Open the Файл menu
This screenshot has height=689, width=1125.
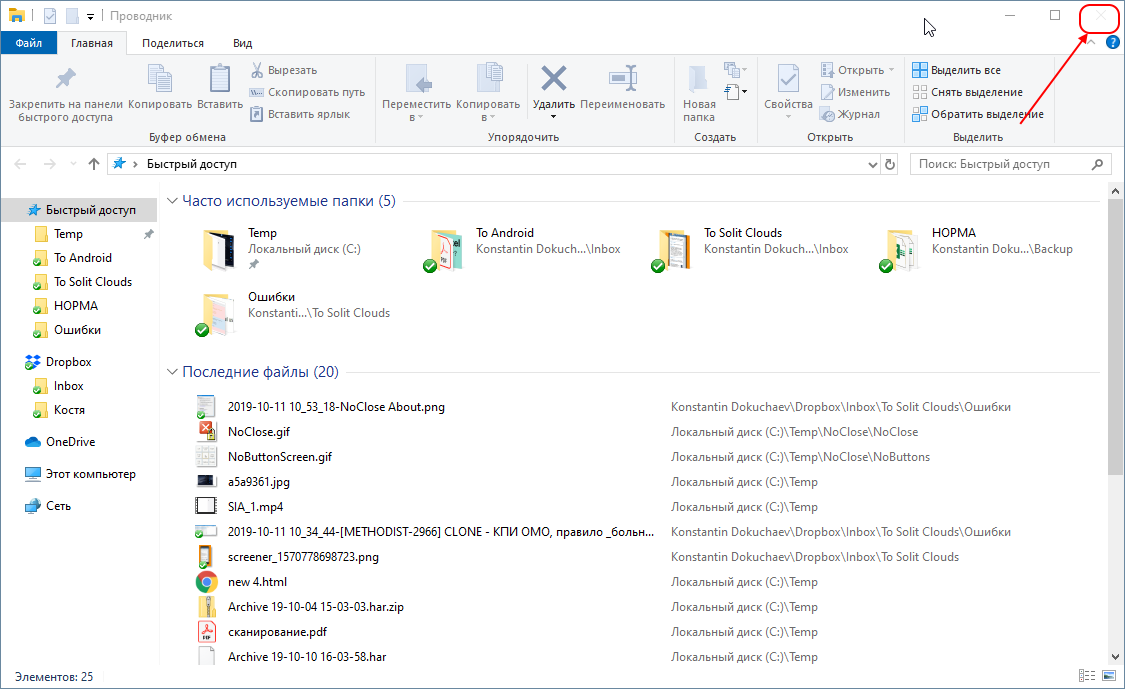28,42
